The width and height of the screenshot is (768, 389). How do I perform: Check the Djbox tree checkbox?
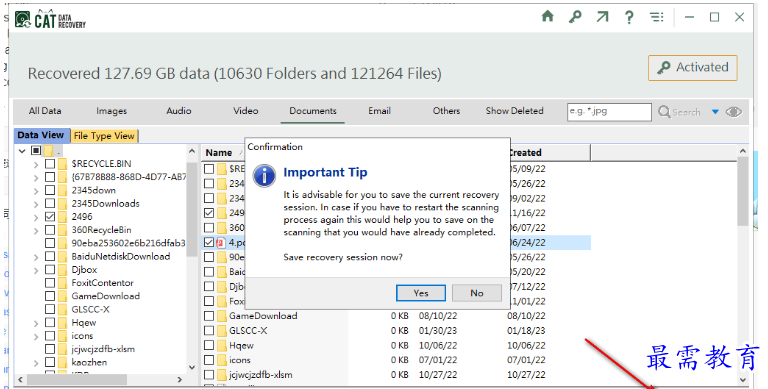click(50, 269)
